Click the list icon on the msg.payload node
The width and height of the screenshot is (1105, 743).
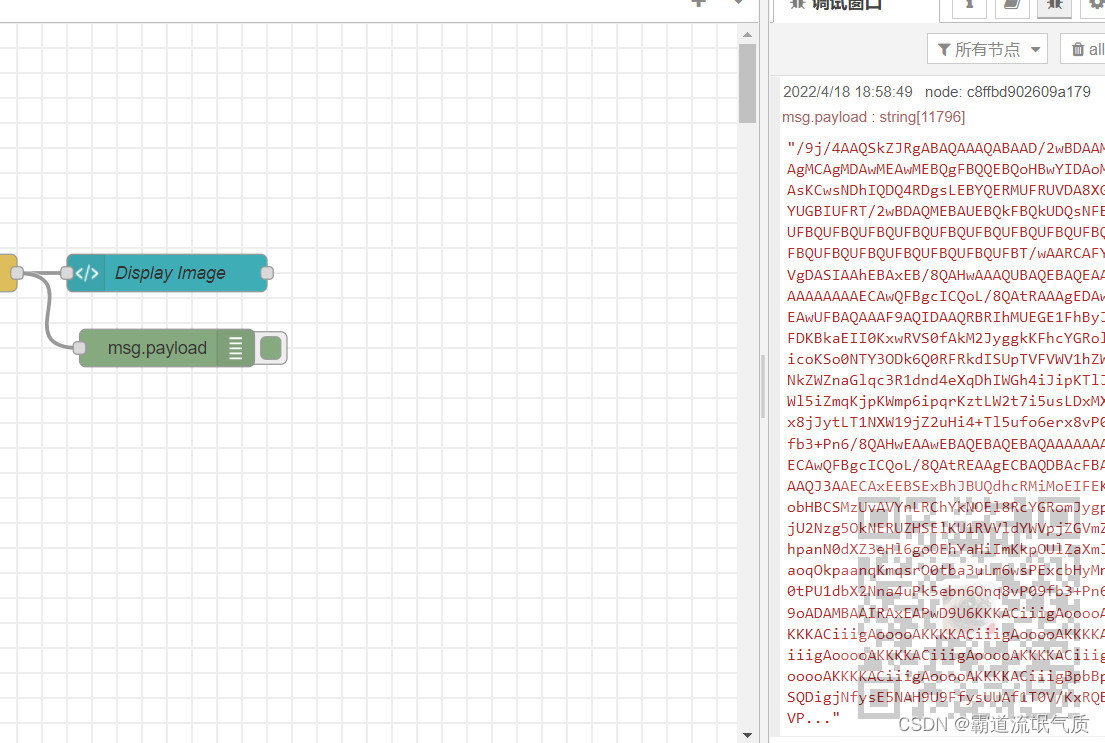[x=235, y=347]
